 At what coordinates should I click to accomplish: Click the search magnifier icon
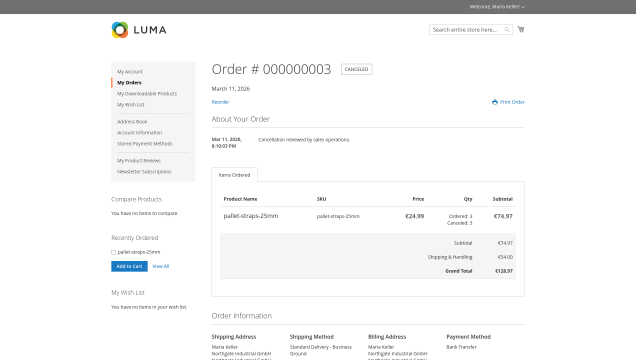pyautogui.click(x=507, y=30)
